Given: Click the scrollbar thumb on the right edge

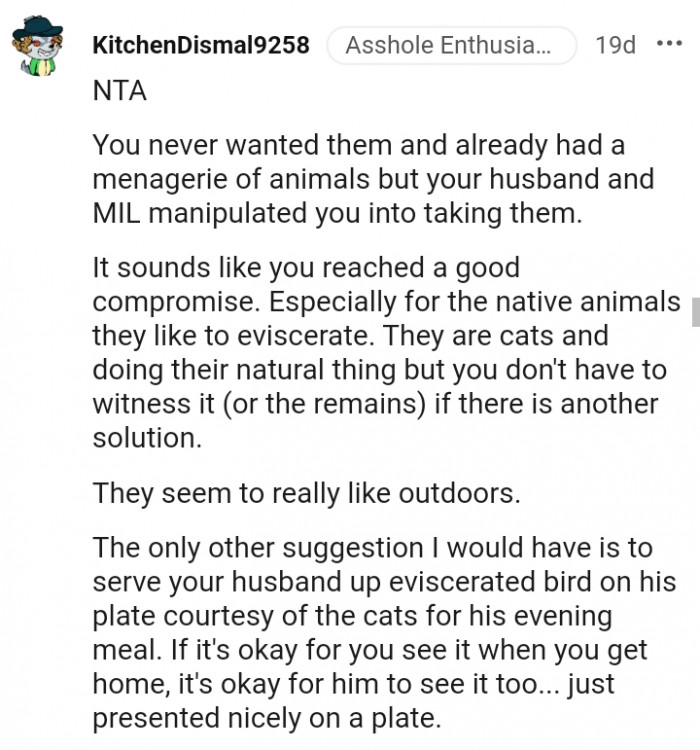Looking at the screenshot, I should pyautogui.click(x=695, y=309).
